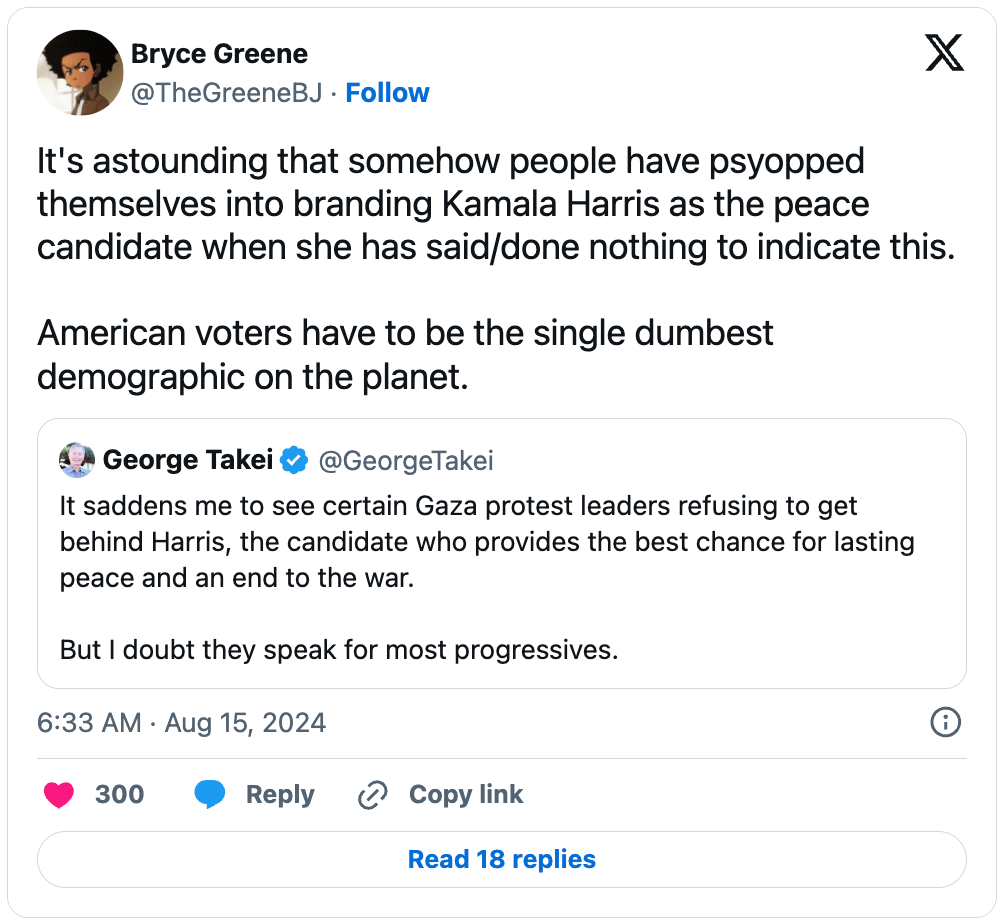Click the chain link copy icon
The width and height of the screenshot is (1002, 924).
(373, 795)
